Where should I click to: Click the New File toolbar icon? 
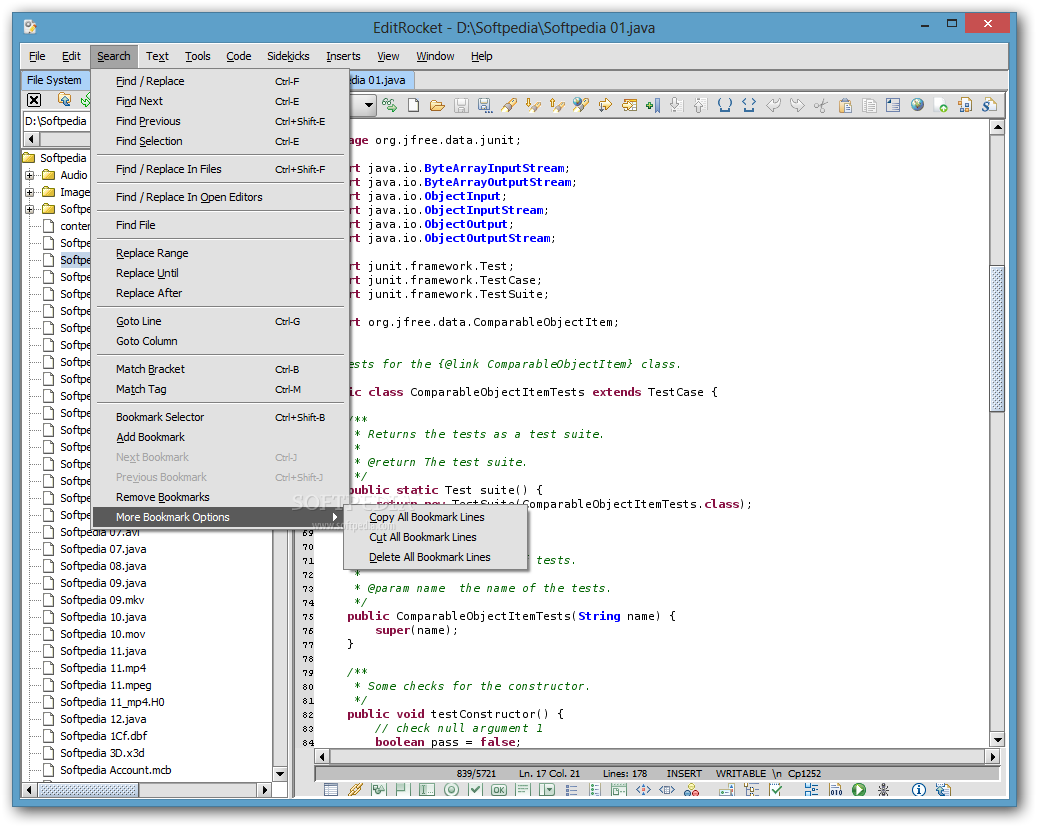coord(413,105)
